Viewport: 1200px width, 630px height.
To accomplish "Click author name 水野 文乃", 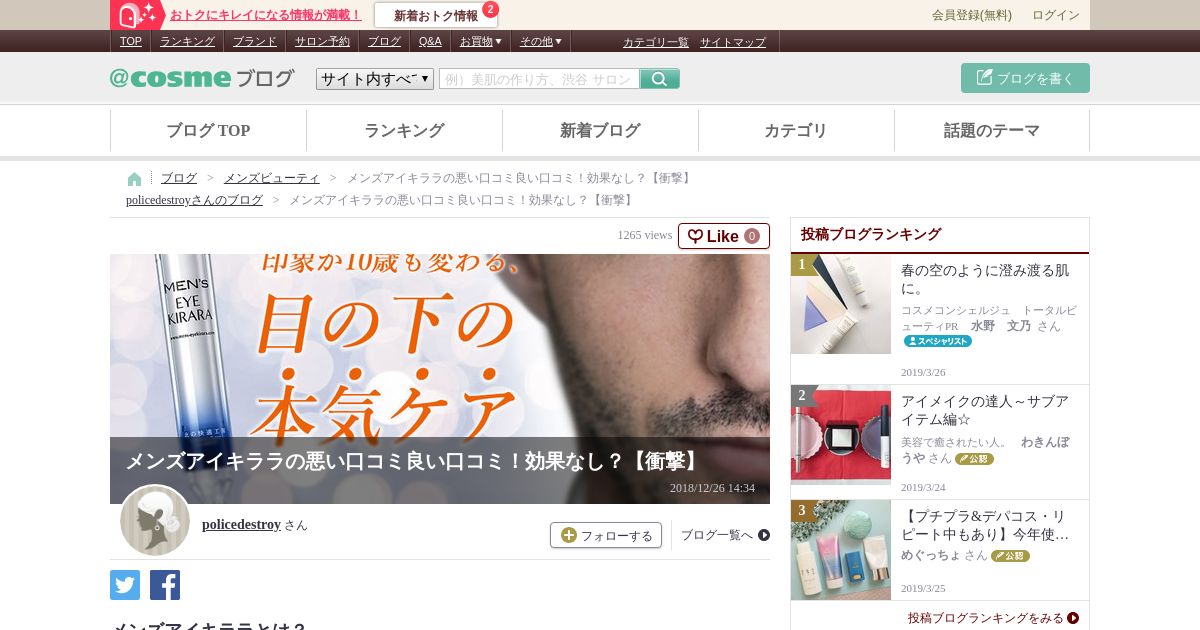I will 1001,326.
